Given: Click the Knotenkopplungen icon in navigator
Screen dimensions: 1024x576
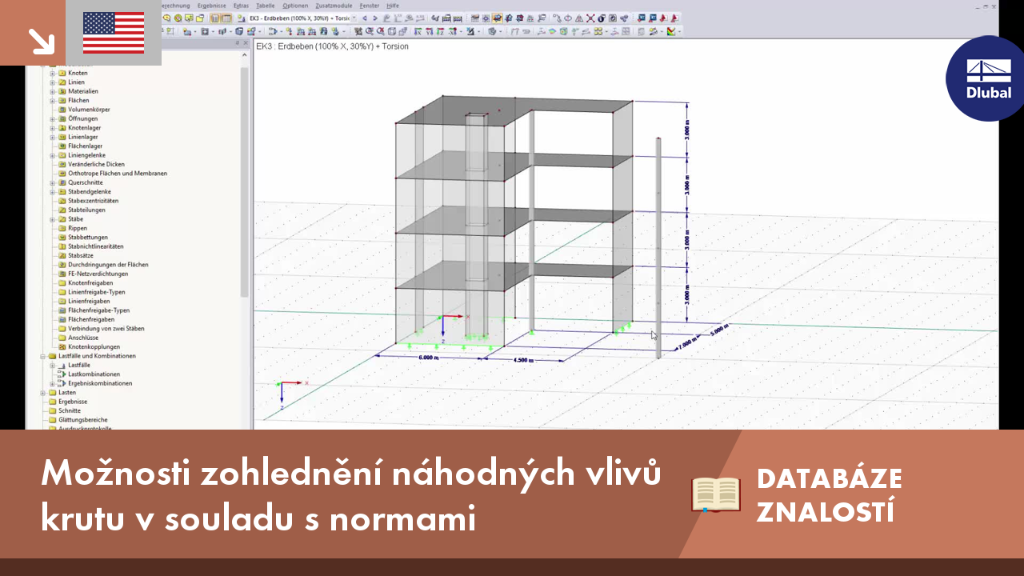Looking at the screenshot, I should pyautogui.click(x=63, y=347).
